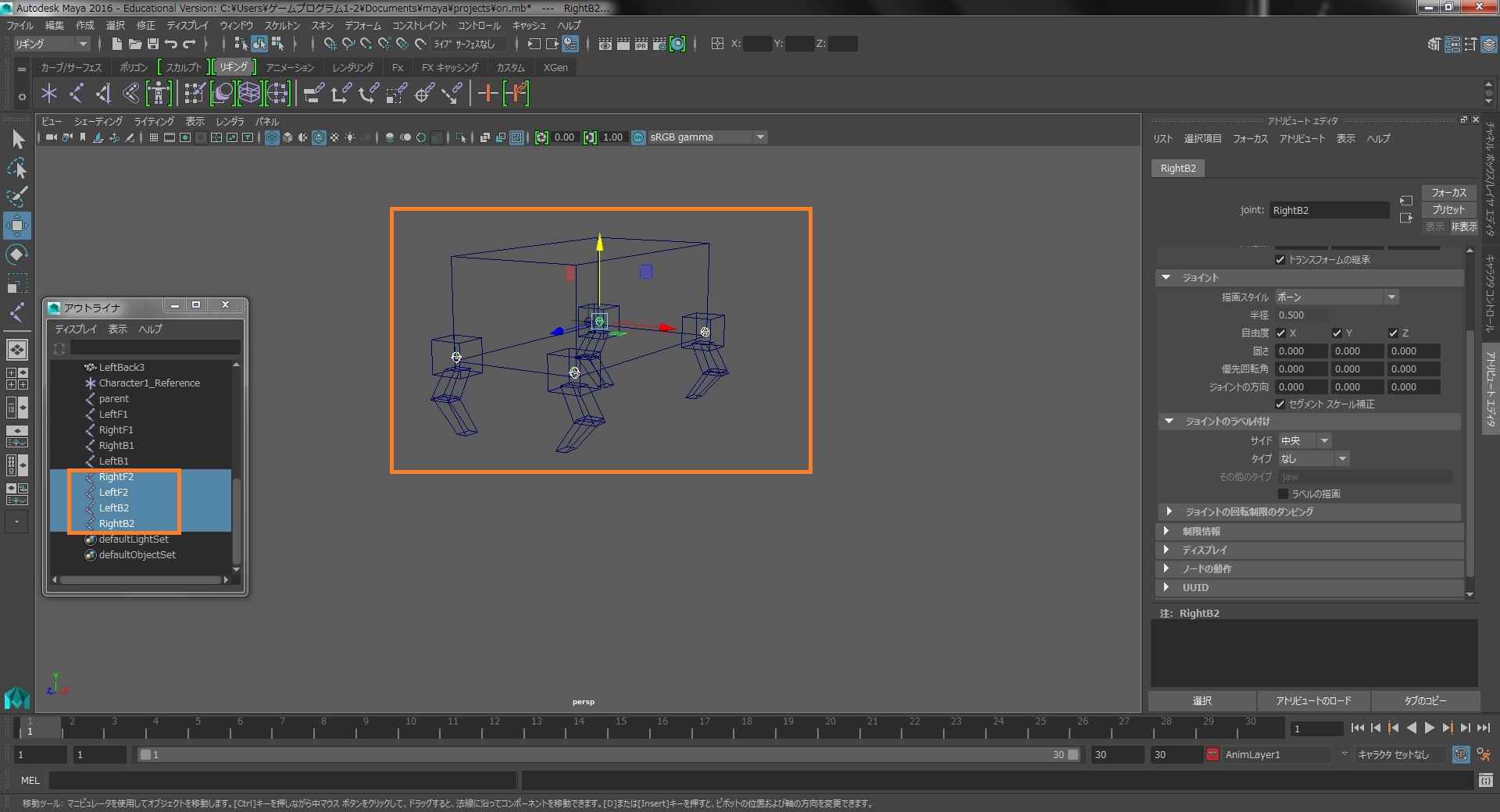The image size is (1500, 812).
Task: Choose the Paint Selection tool
Action: (x=17, y=197)
